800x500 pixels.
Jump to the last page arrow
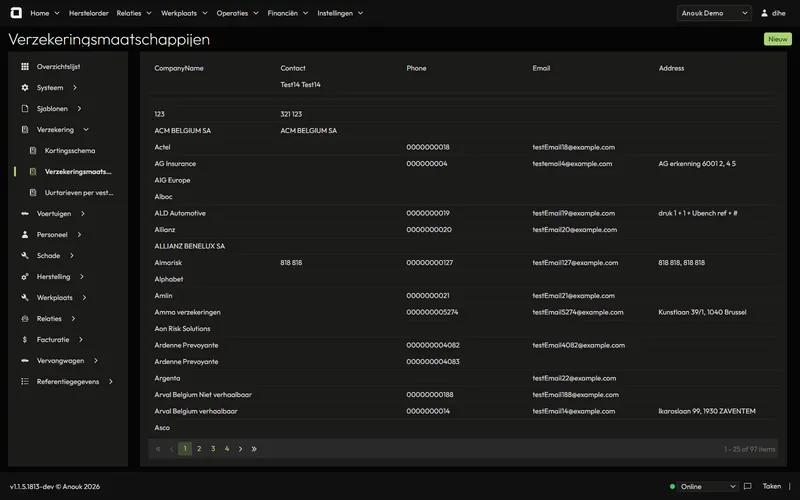(x=254, y=449)
